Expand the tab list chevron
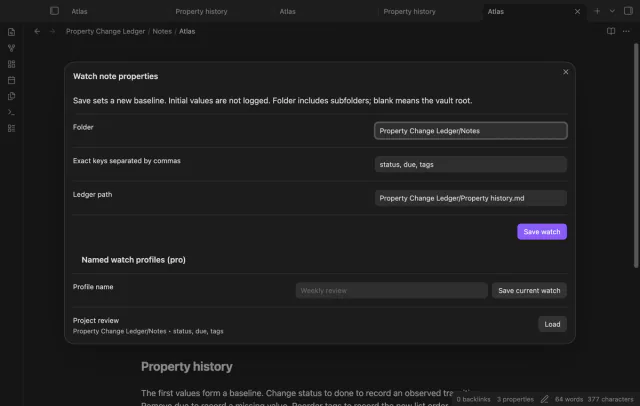Screen dimensions: 640x406 pos(612,11)
